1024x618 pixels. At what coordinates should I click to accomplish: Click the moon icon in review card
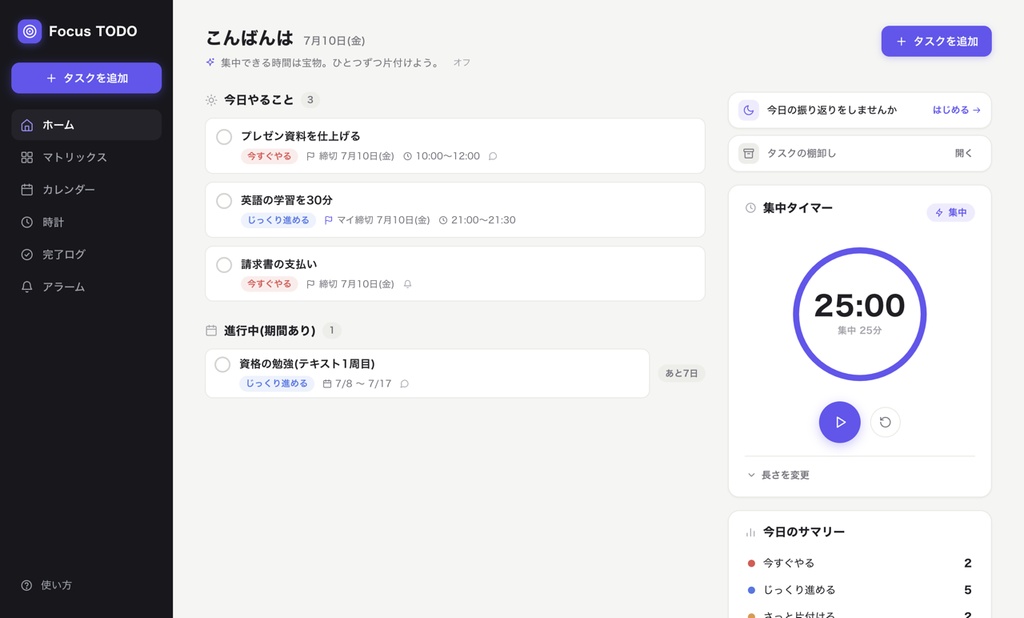click(x=748, y=110)
